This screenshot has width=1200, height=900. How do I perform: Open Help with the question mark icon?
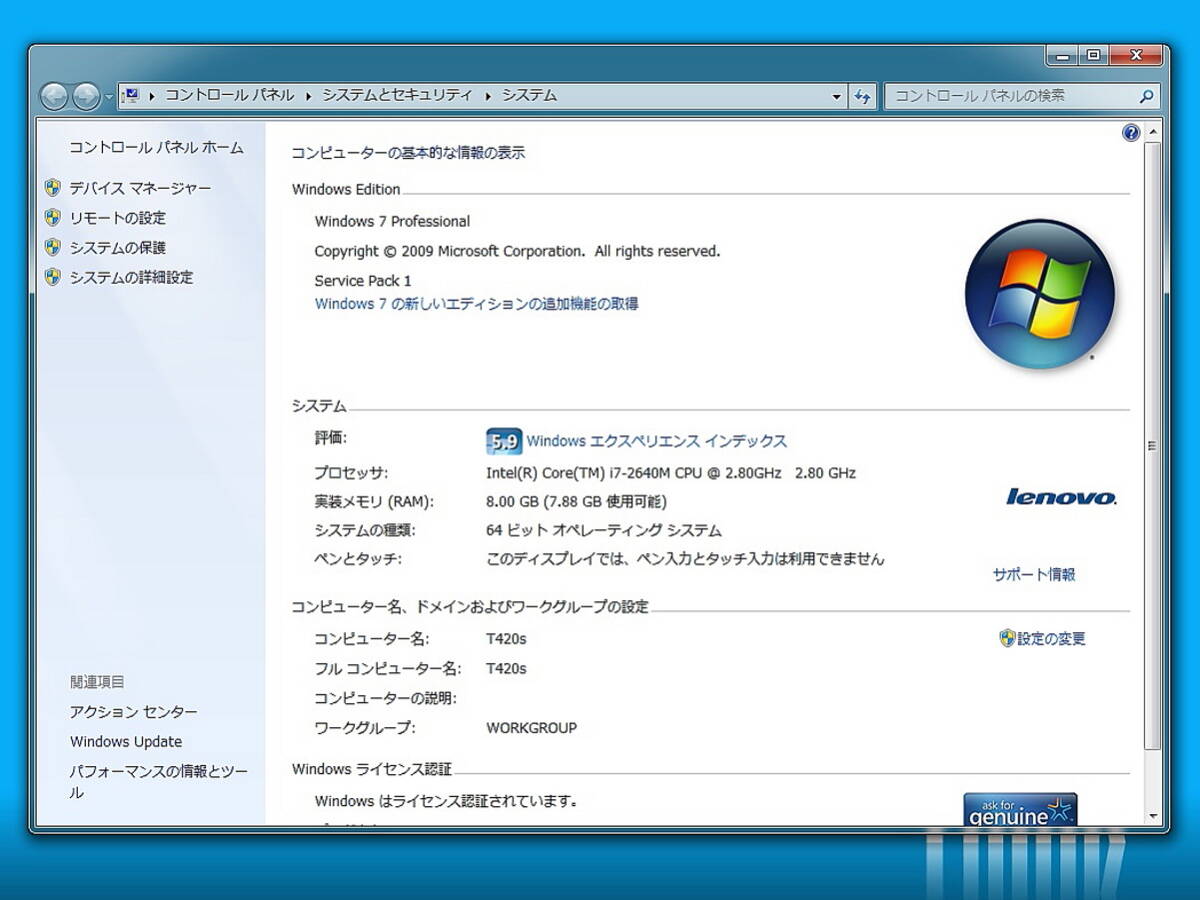tap(1131, 133)
